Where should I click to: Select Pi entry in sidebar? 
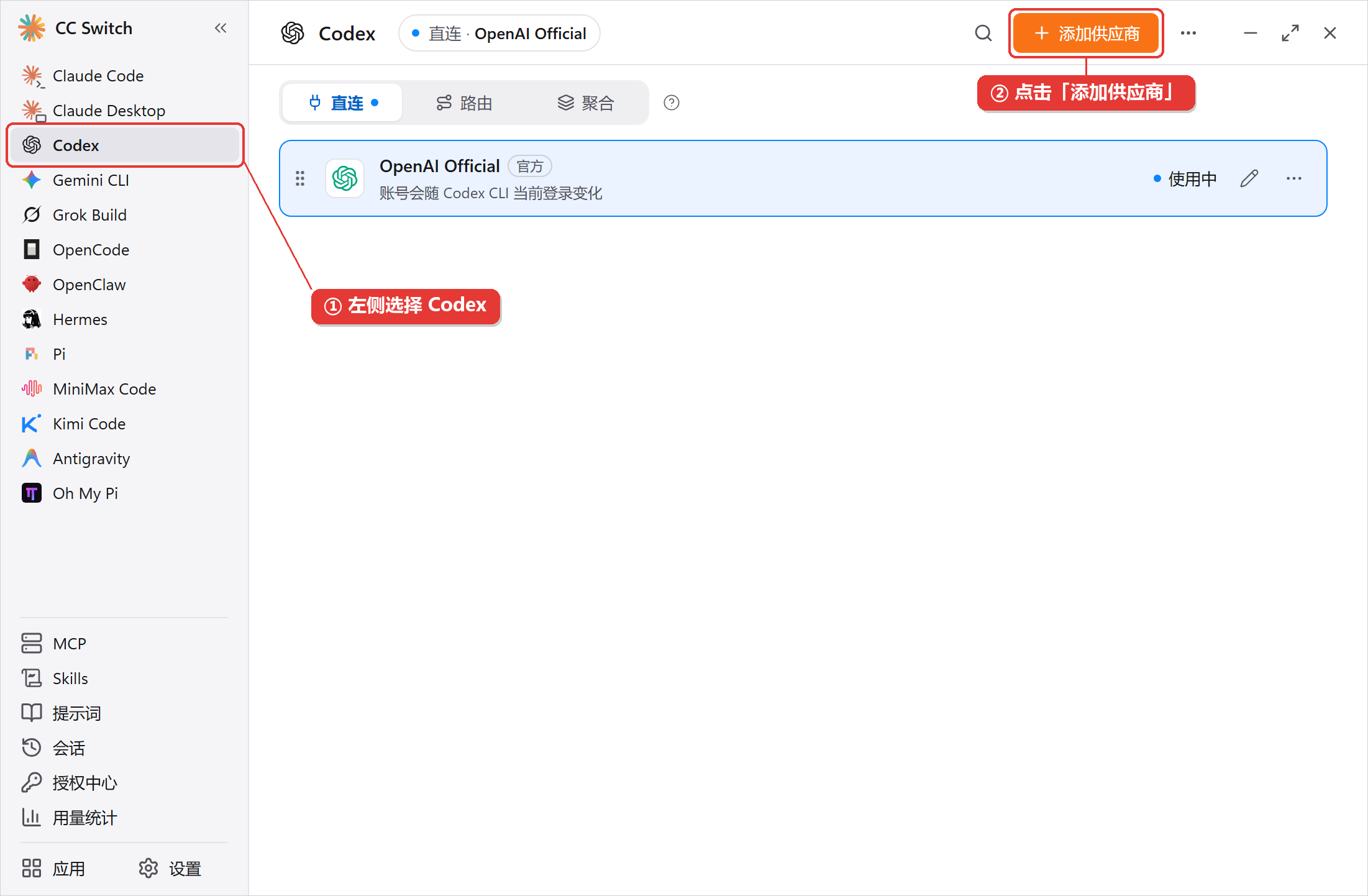(x=124, y=354)
